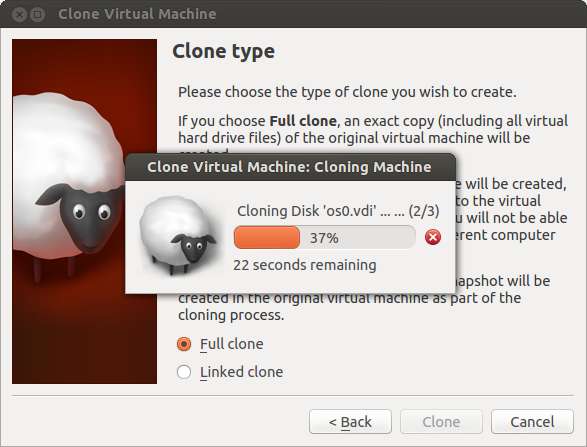Cancel cloning with the red X icon

pos(433,237)
